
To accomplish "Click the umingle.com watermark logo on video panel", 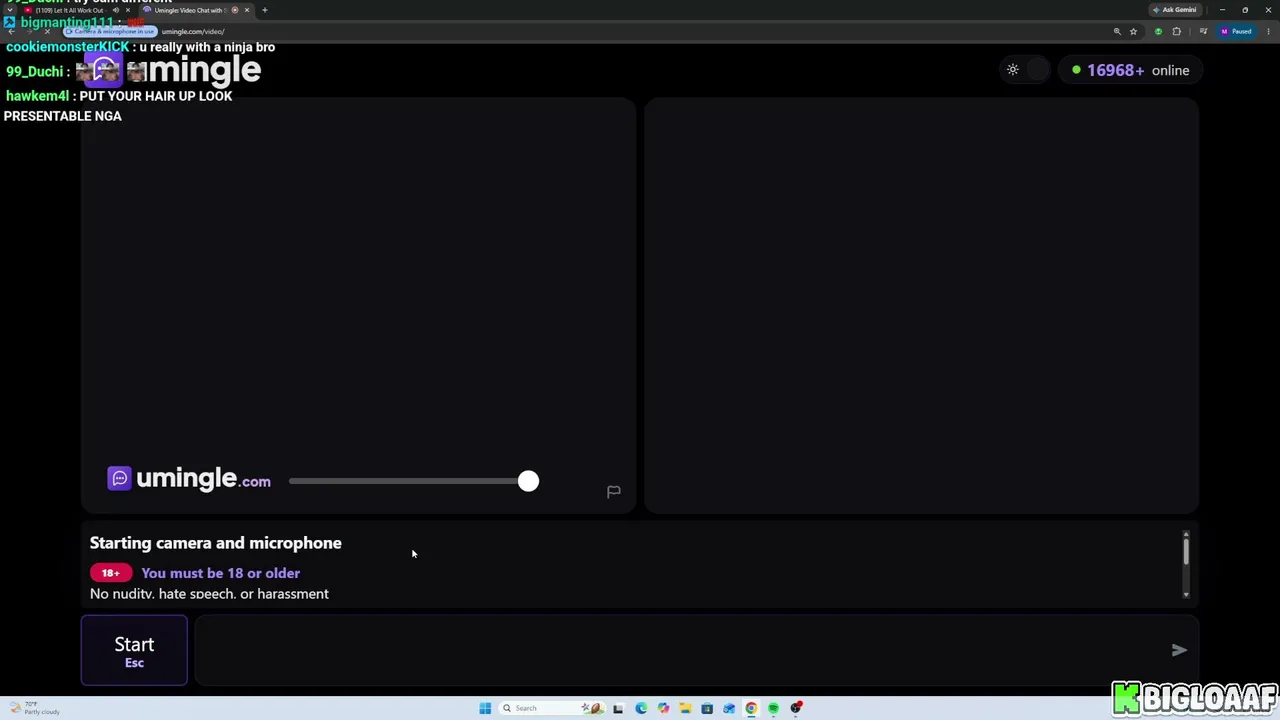I will point(189,479).
